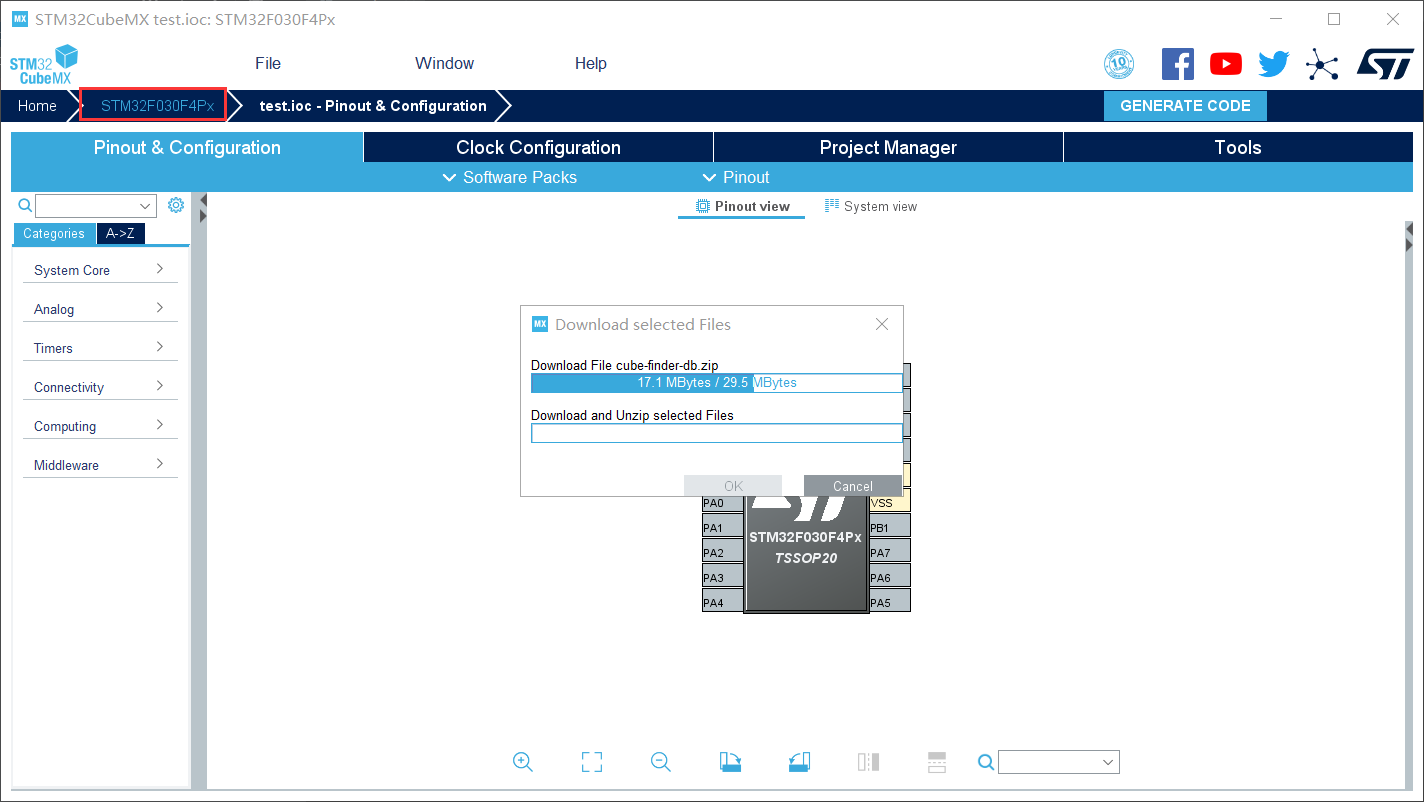Click the pin search magnifier icon
This screenshot has height=802, width=1424.
(986, 762)
